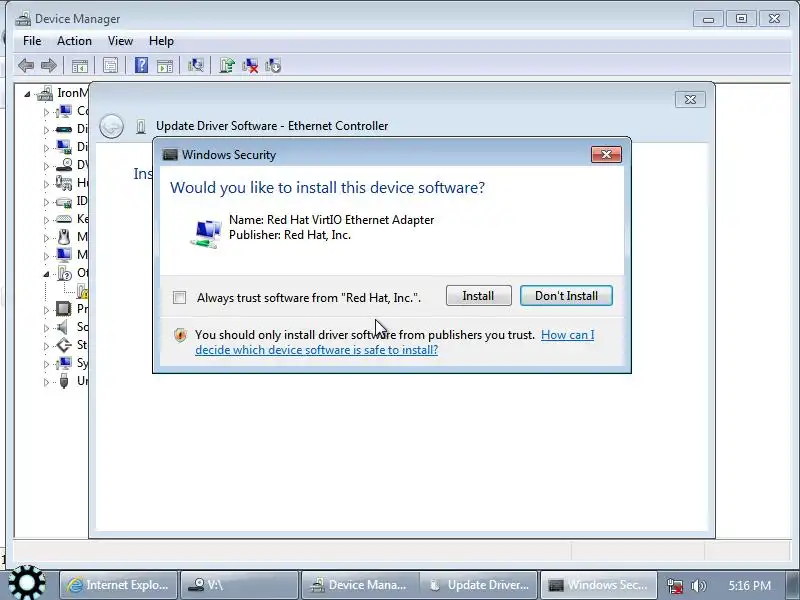Viewport: 800px width, 600px height.
Task: Open the Action menu in Device Manager
Action: coord(74,41)
